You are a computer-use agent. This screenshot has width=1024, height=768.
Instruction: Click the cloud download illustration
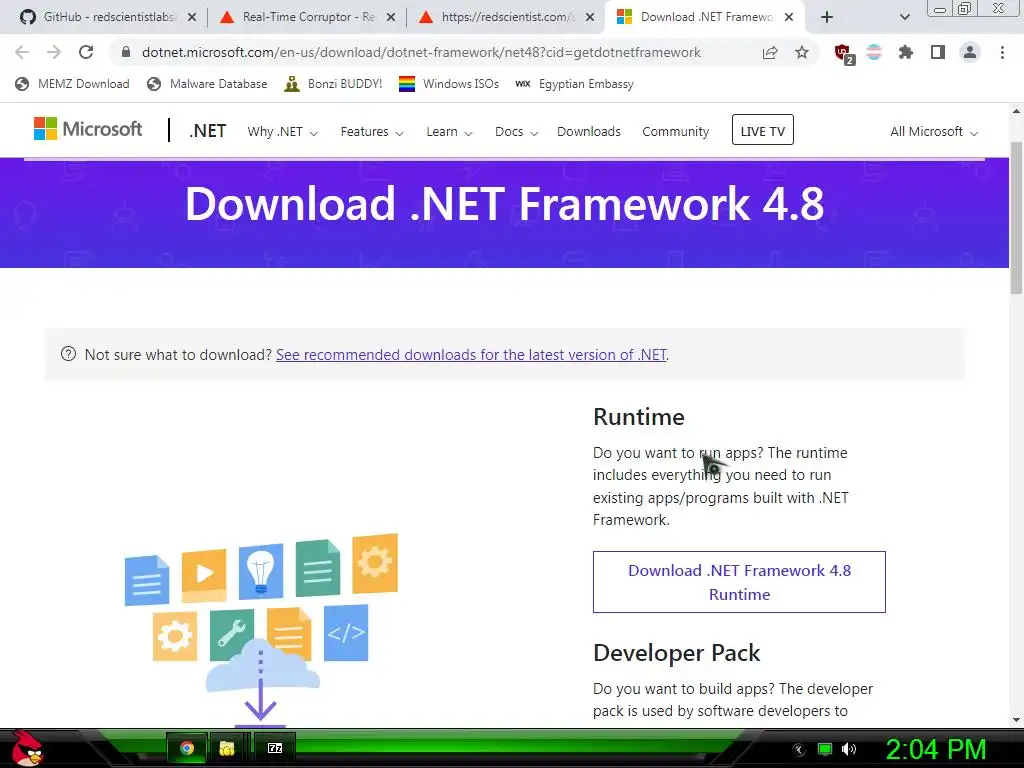tap(261, 630)
